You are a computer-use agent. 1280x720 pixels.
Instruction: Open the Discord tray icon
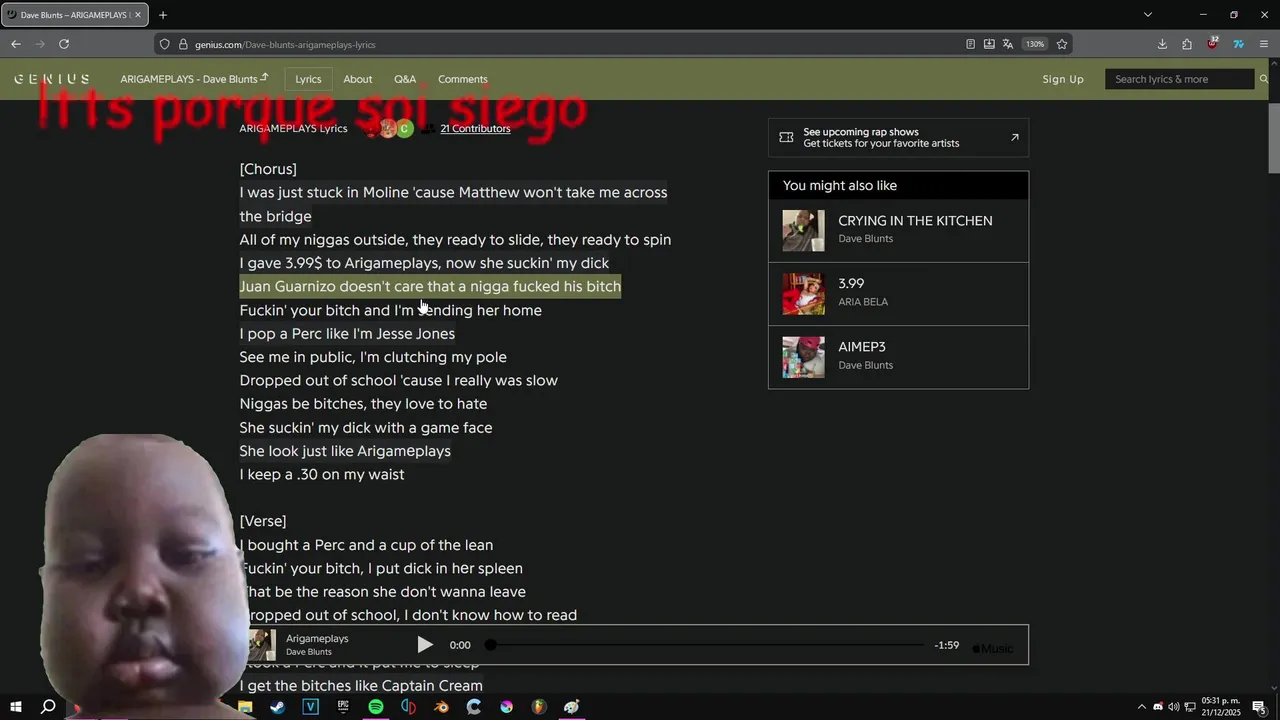1158,707
